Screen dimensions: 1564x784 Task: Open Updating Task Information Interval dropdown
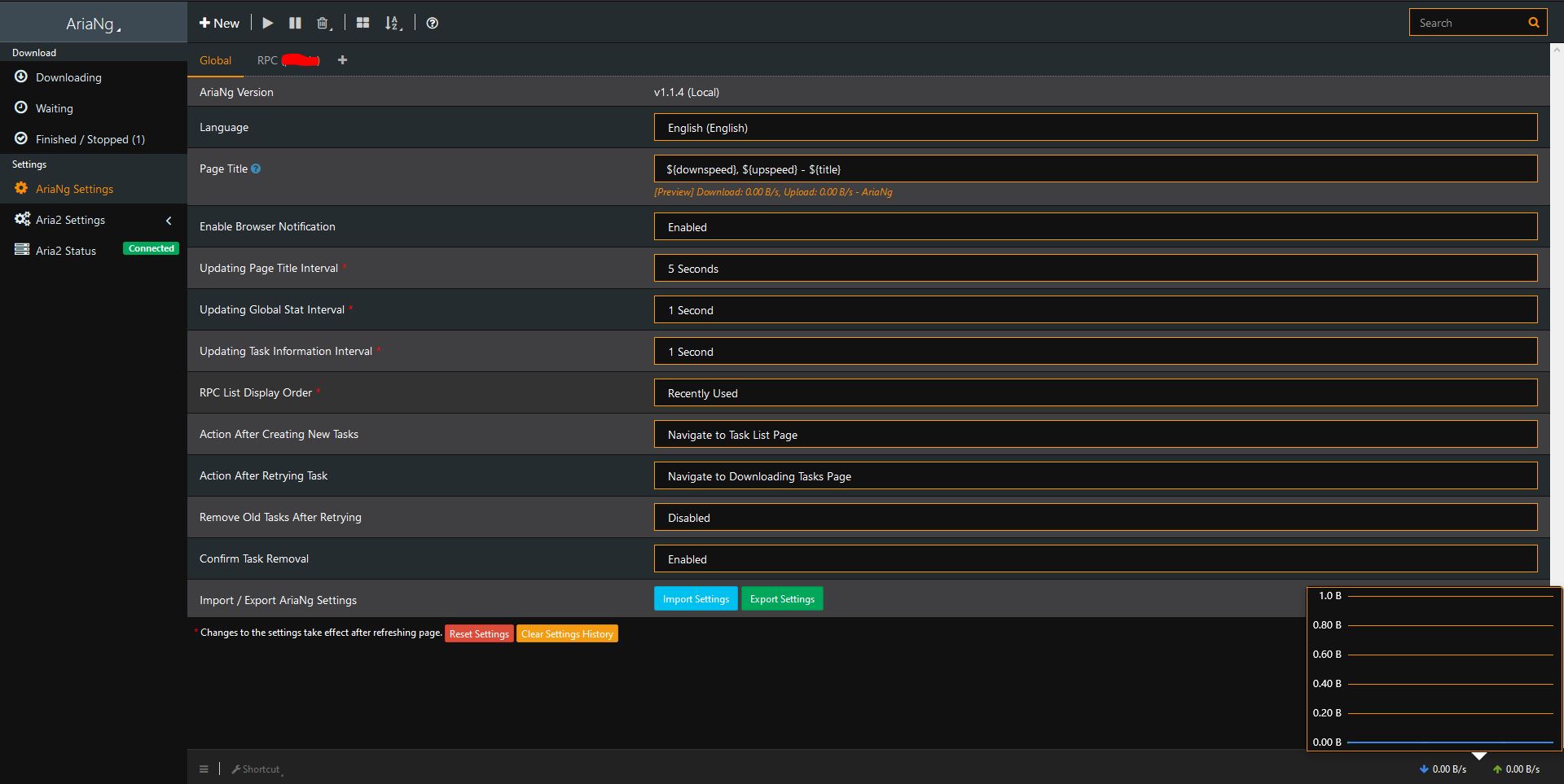tap(1096, 352)
